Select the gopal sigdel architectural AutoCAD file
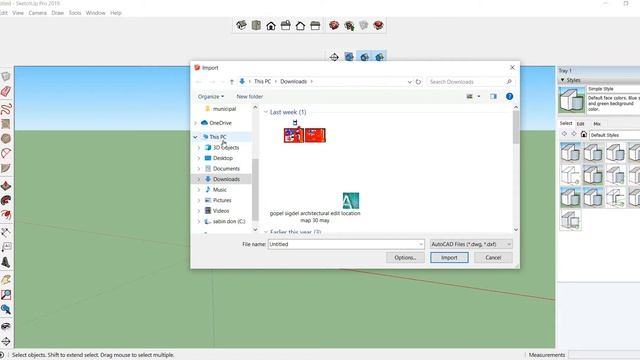This screenshot has width=640, height=360. point(315,208)
